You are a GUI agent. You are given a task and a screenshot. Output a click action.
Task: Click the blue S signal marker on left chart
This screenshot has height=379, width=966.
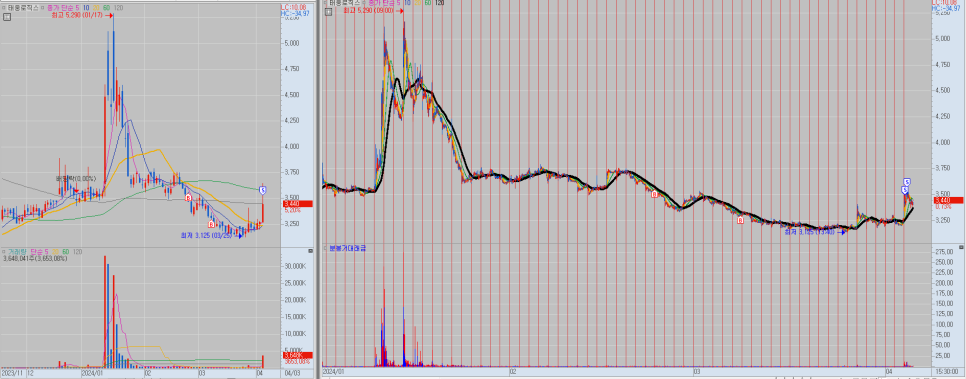[x=262, y=190]
